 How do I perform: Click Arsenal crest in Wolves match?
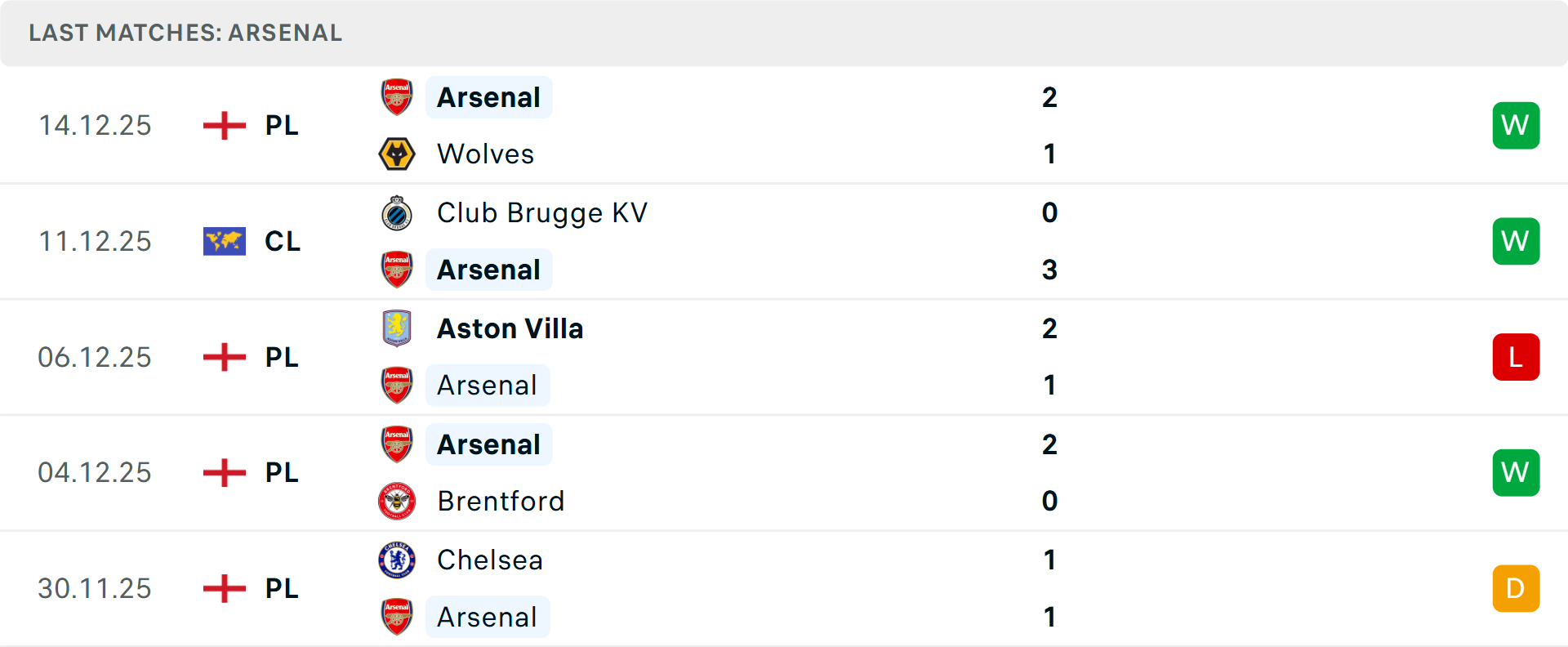[397, 97]
